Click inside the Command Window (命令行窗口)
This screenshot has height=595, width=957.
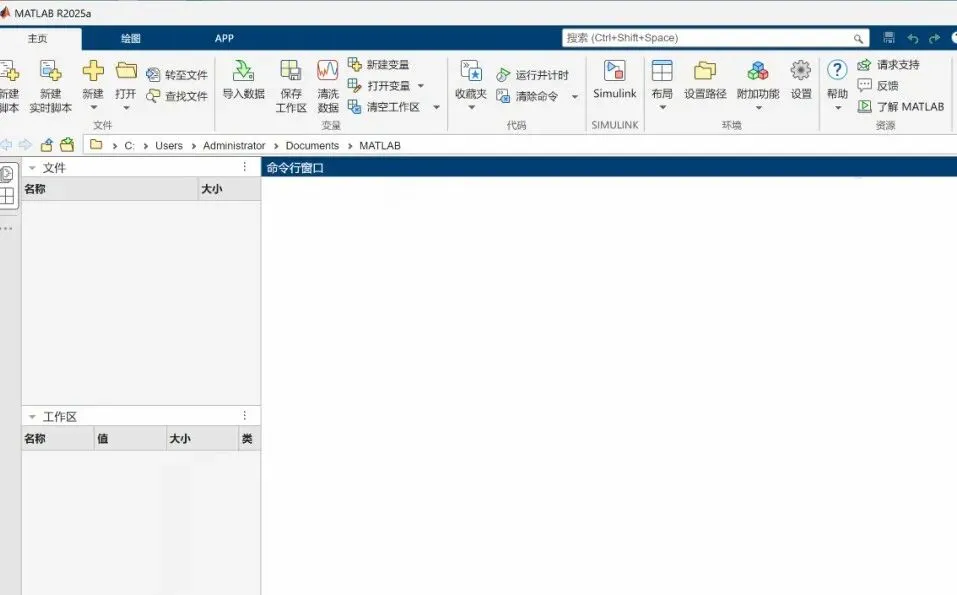(x=609, y=386)
